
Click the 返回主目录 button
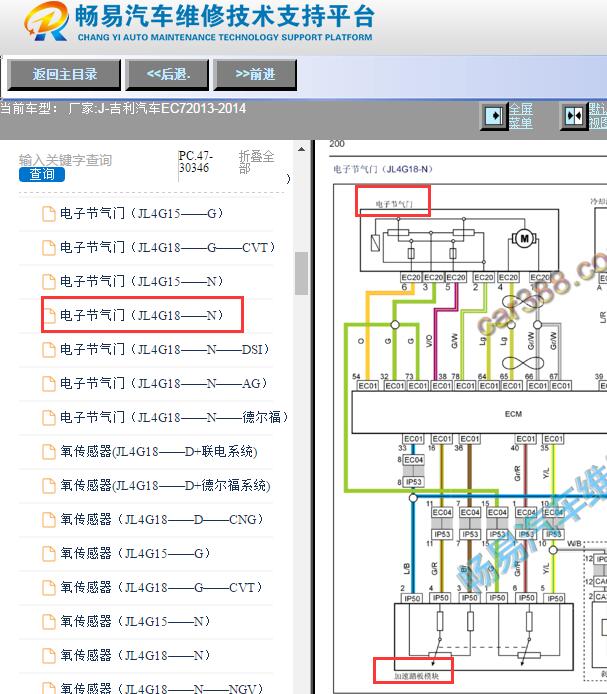(x=64, y=74)
